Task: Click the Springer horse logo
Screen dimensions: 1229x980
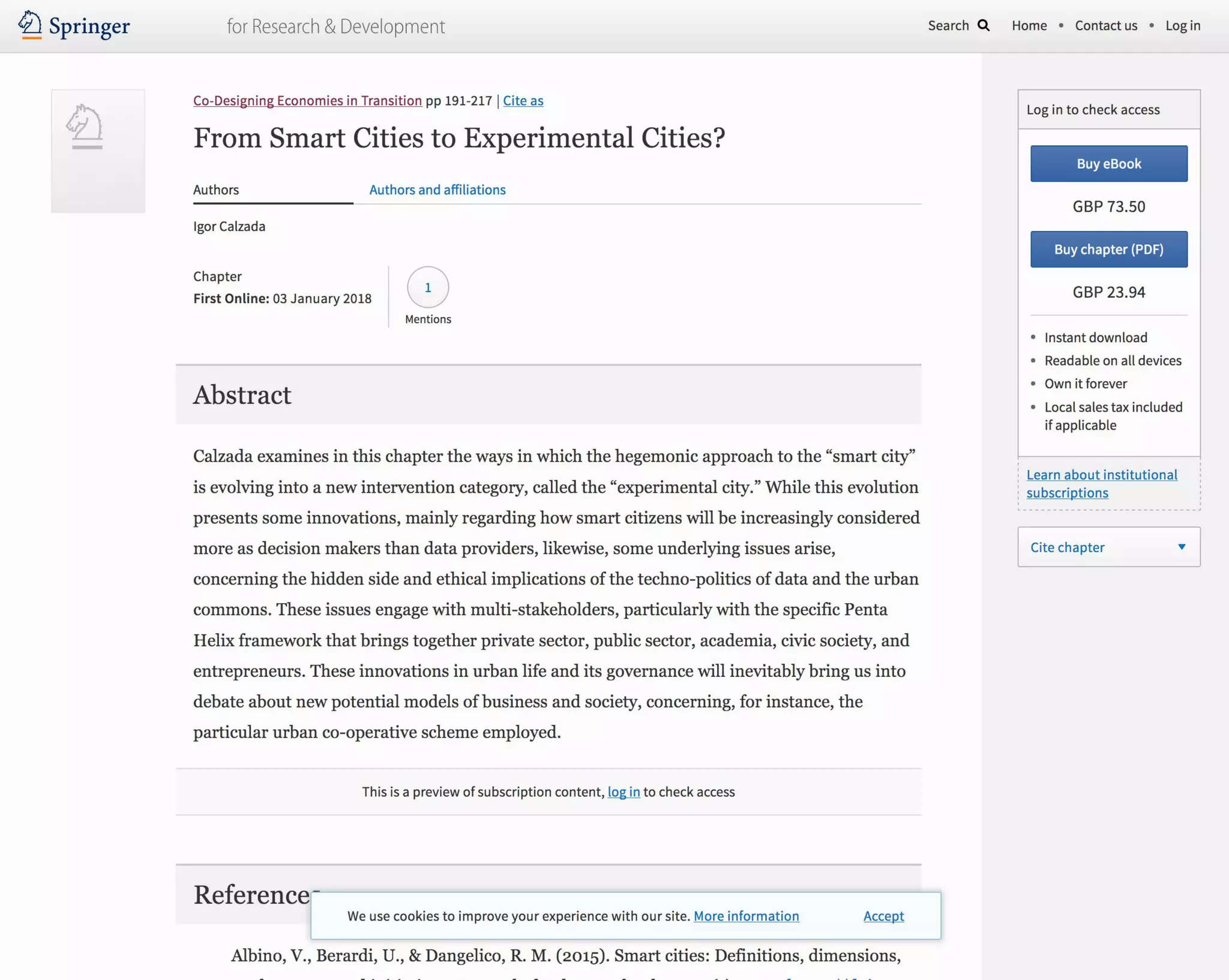Action: point(29,25)
